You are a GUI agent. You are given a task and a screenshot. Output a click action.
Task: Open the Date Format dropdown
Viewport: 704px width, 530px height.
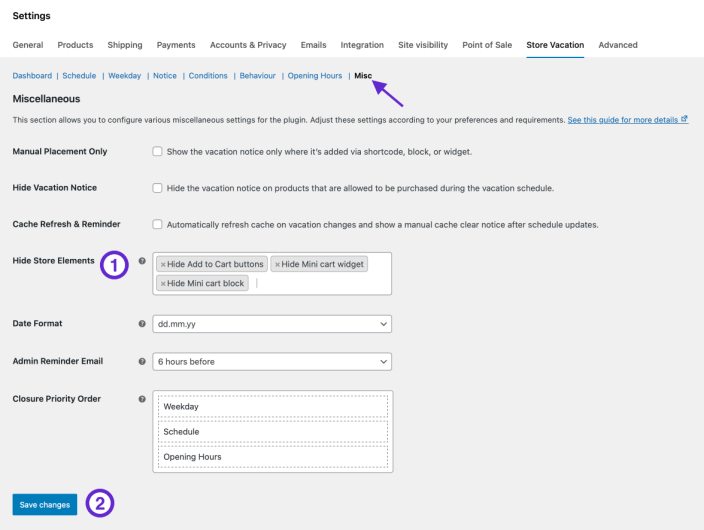point(271,324)
